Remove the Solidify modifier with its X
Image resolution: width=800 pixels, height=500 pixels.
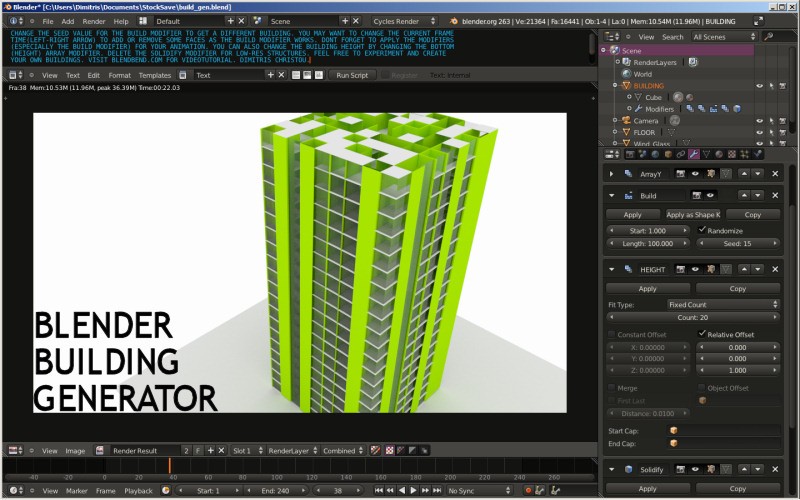[x=775, y=469]
